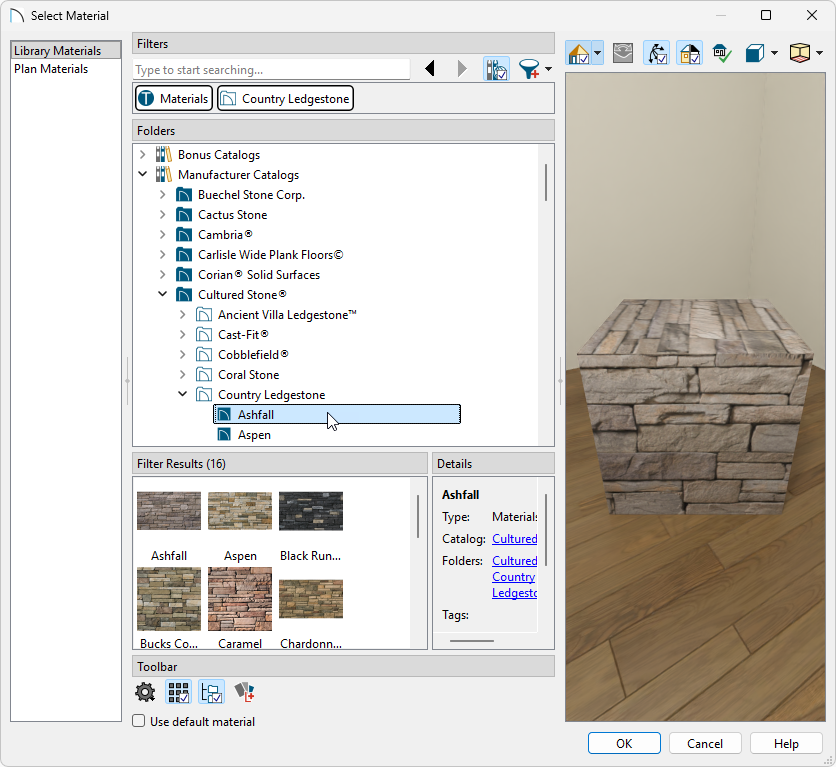Enable the thumbnail grid view in the toolbar
This screenshot has height=767, width=836.
(178, 691)
